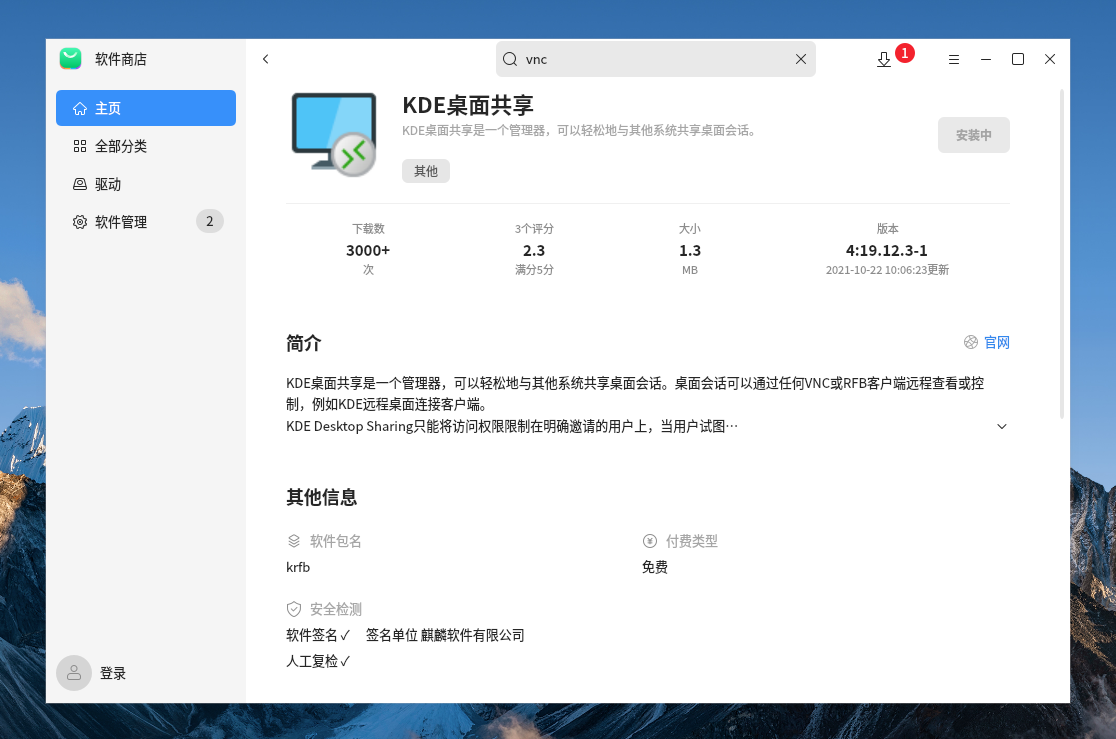Click the KDE桌面共享 title heading
The width and height of the screenshot is (1116, 739).
click(x=468, y=105)
